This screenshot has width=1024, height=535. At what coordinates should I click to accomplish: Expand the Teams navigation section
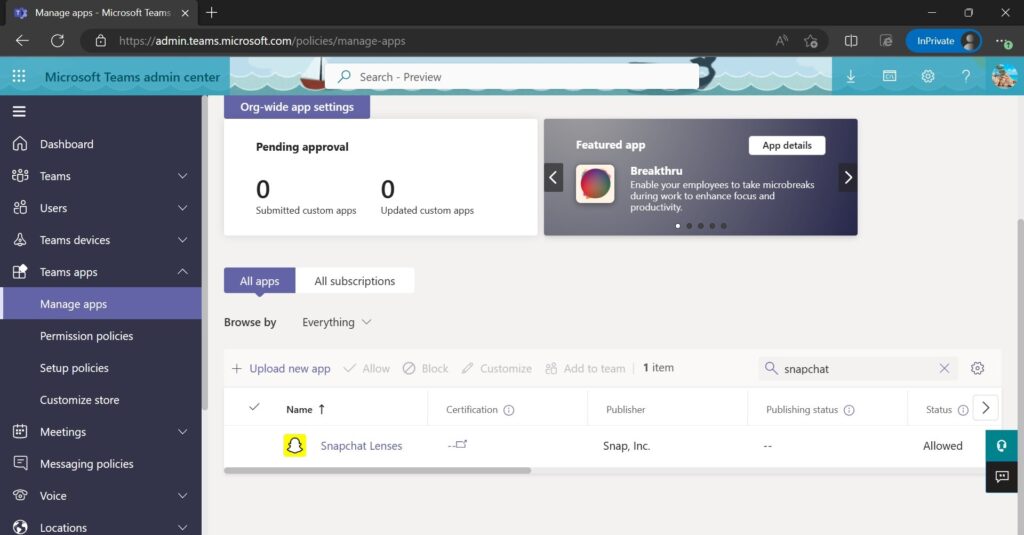[x=182, y=176]
